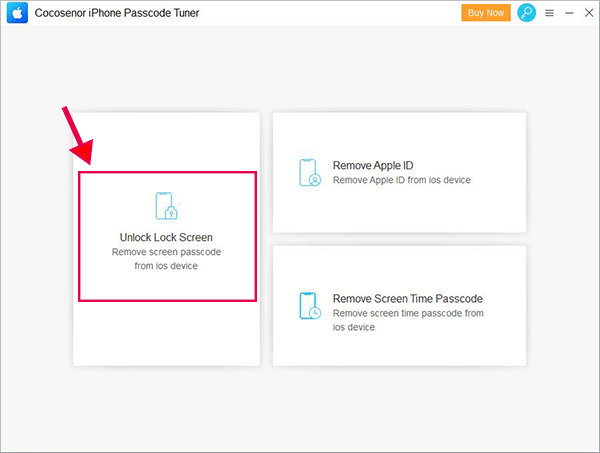Open the blue key register icon
The width and height of the screenshot is (600, 453).
(527, 13)
